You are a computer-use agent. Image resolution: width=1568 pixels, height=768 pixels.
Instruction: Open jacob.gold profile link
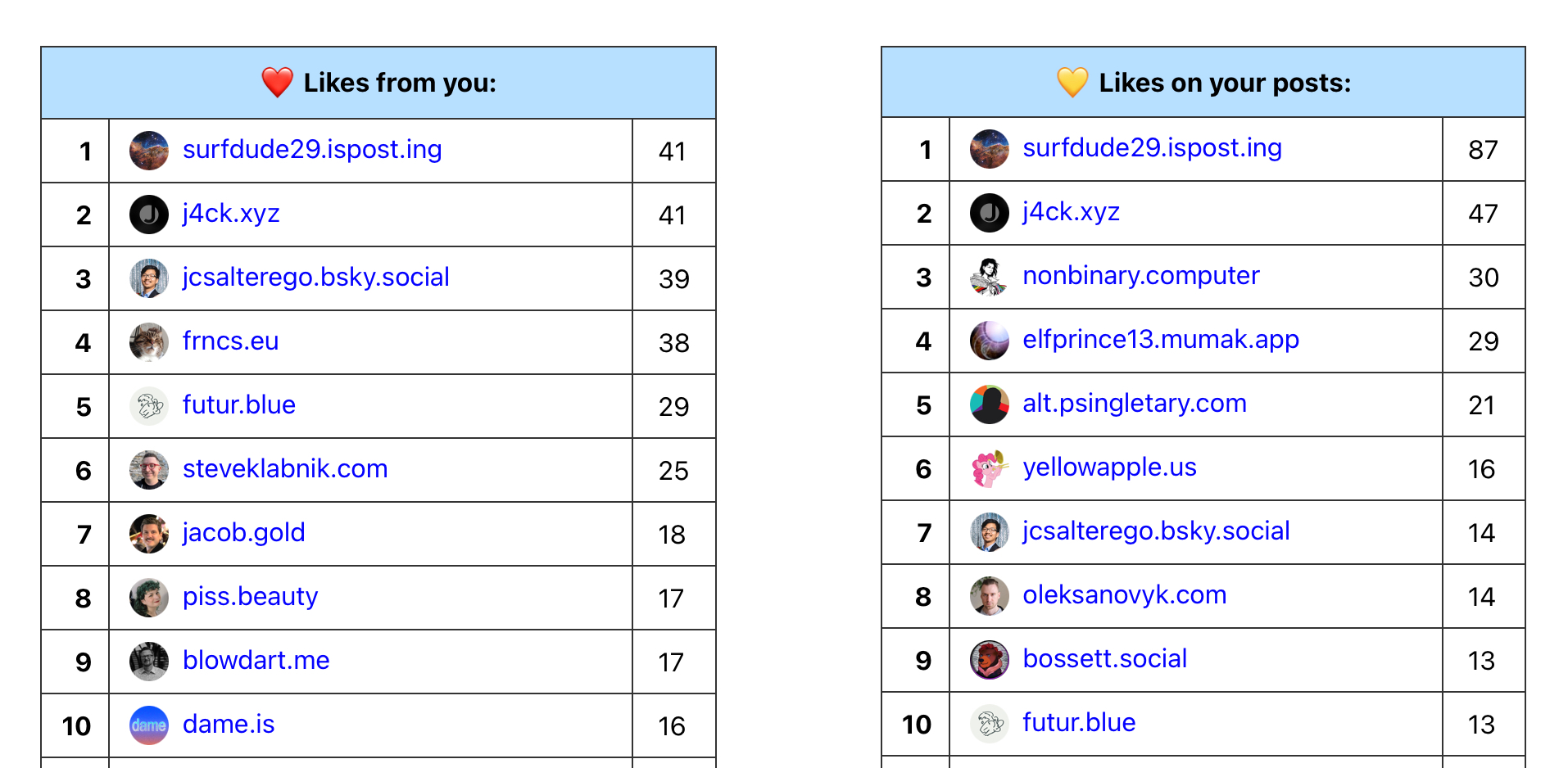[243, 533]
